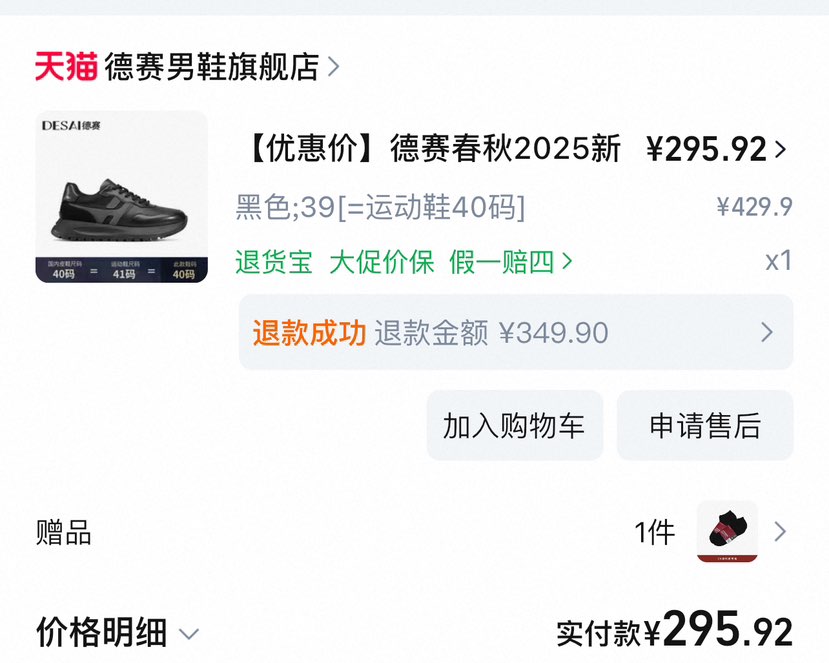829x663 pixels.
Task: Tap the 实付款 ¥295.92 total amount
Action: point(674,631)
